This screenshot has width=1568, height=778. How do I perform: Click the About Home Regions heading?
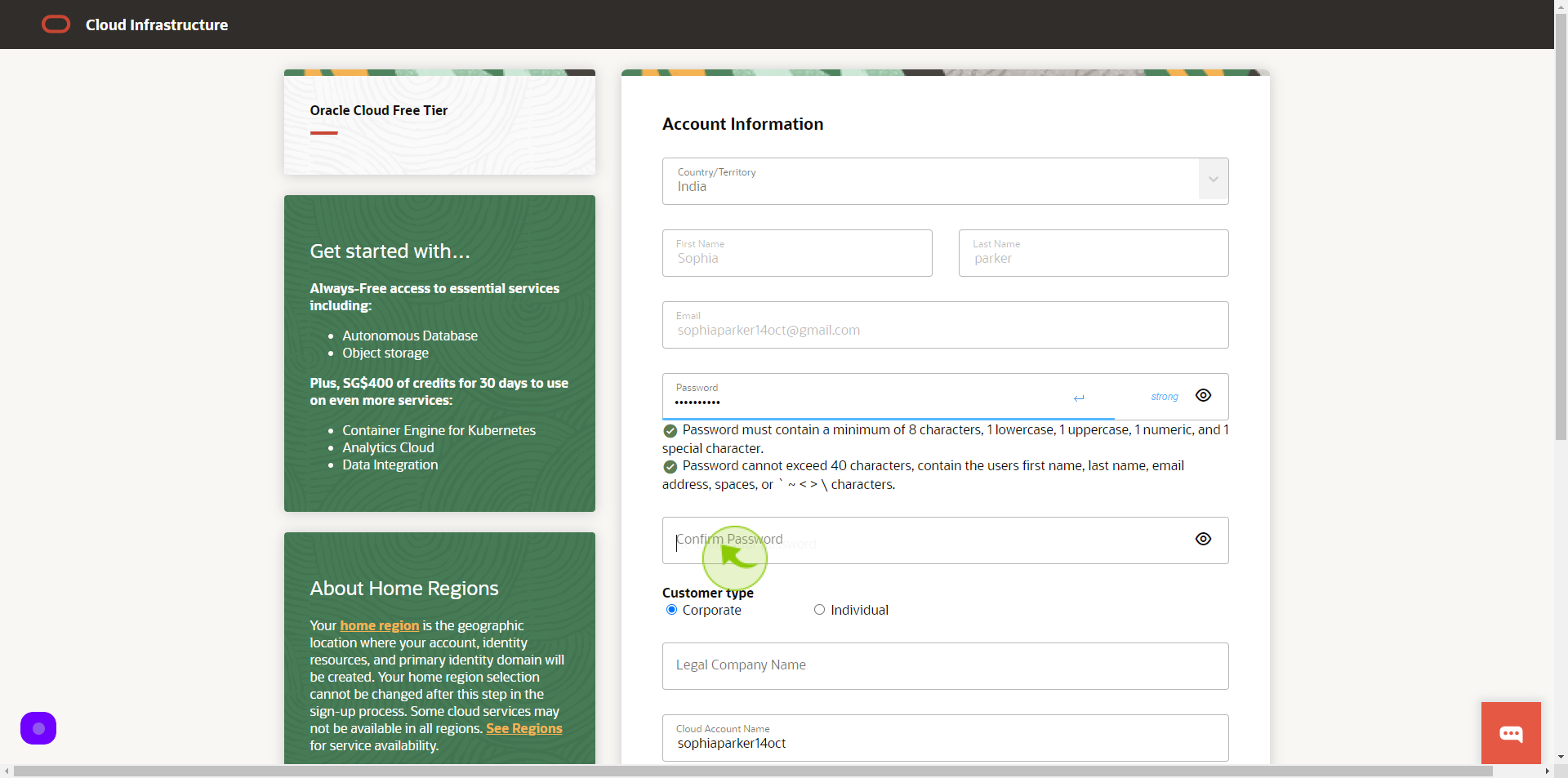[x=404, y=589]
